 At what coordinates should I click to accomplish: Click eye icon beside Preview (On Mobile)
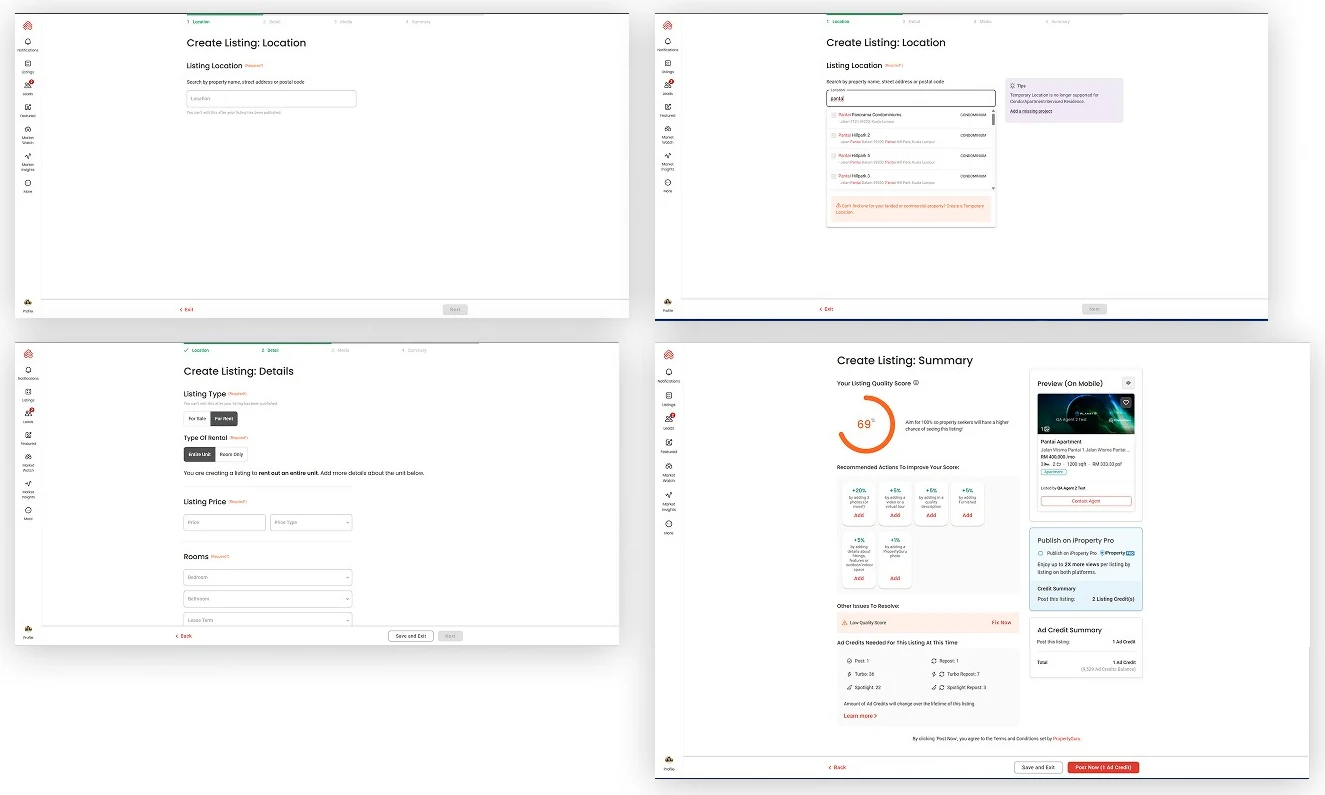(x=1128, y=382)
